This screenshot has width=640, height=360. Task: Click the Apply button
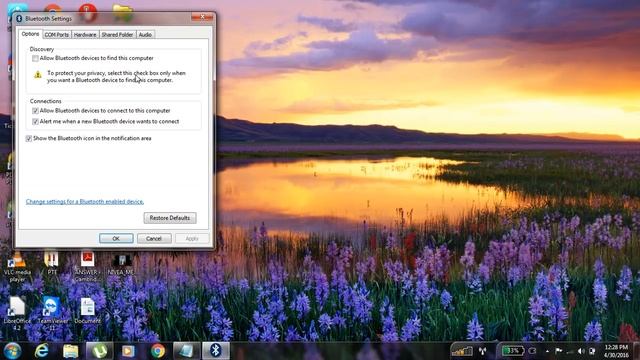(192, 238)
